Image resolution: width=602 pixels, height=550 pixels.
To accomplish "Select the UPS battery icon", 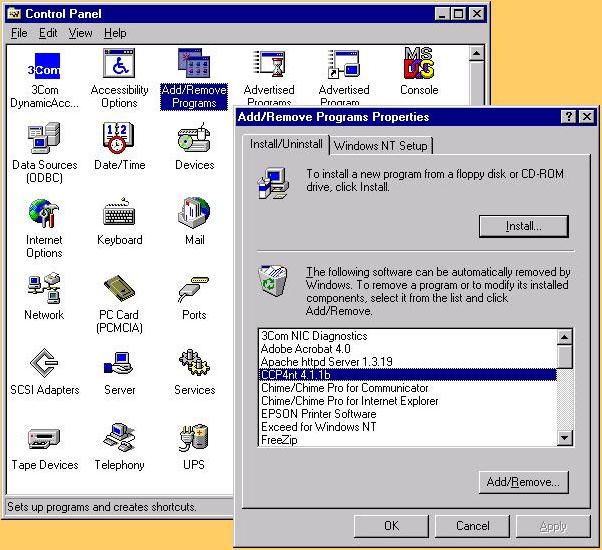I will tap(193, 438).
